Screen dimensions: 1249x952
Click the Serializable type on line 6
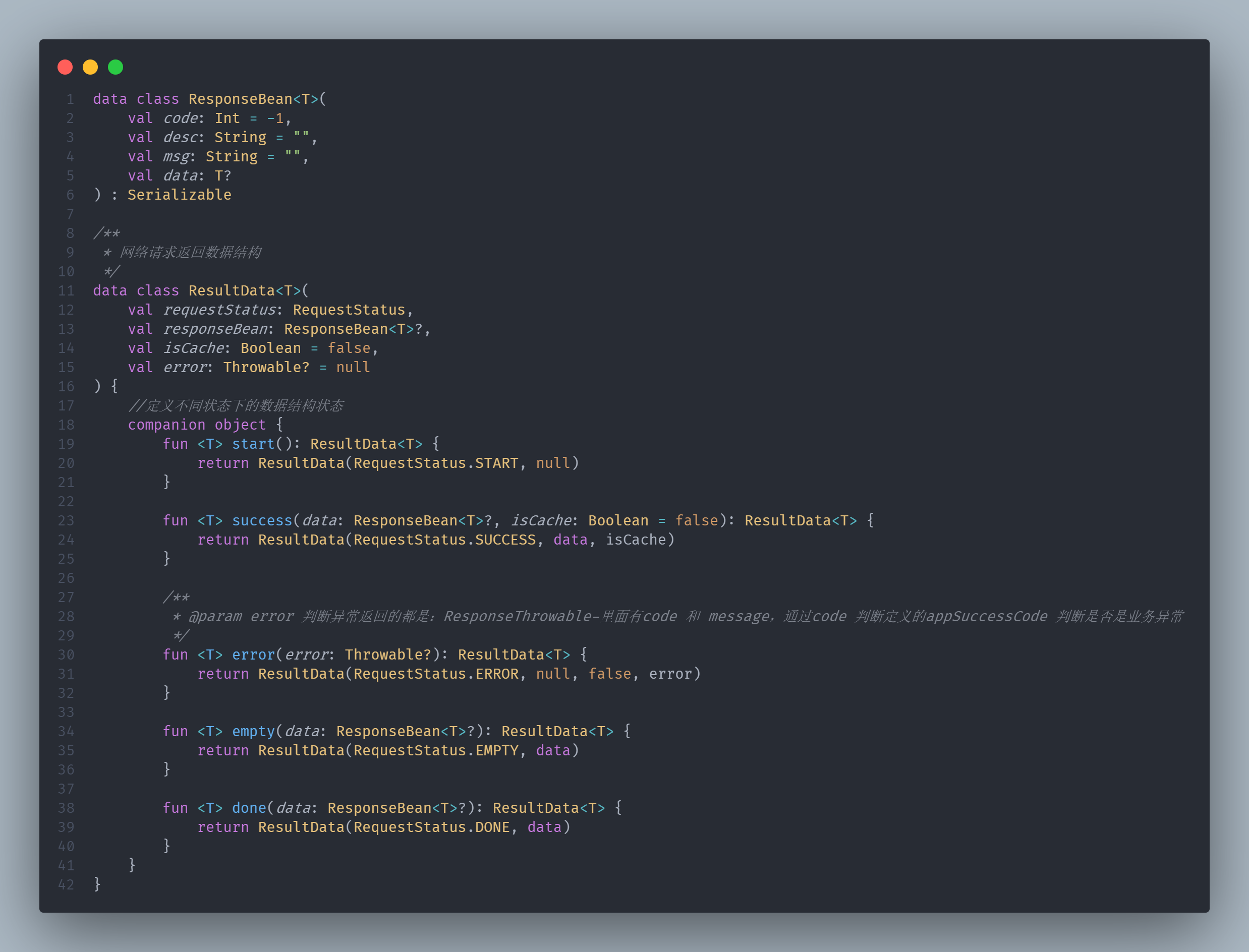(x=179, y=195)
